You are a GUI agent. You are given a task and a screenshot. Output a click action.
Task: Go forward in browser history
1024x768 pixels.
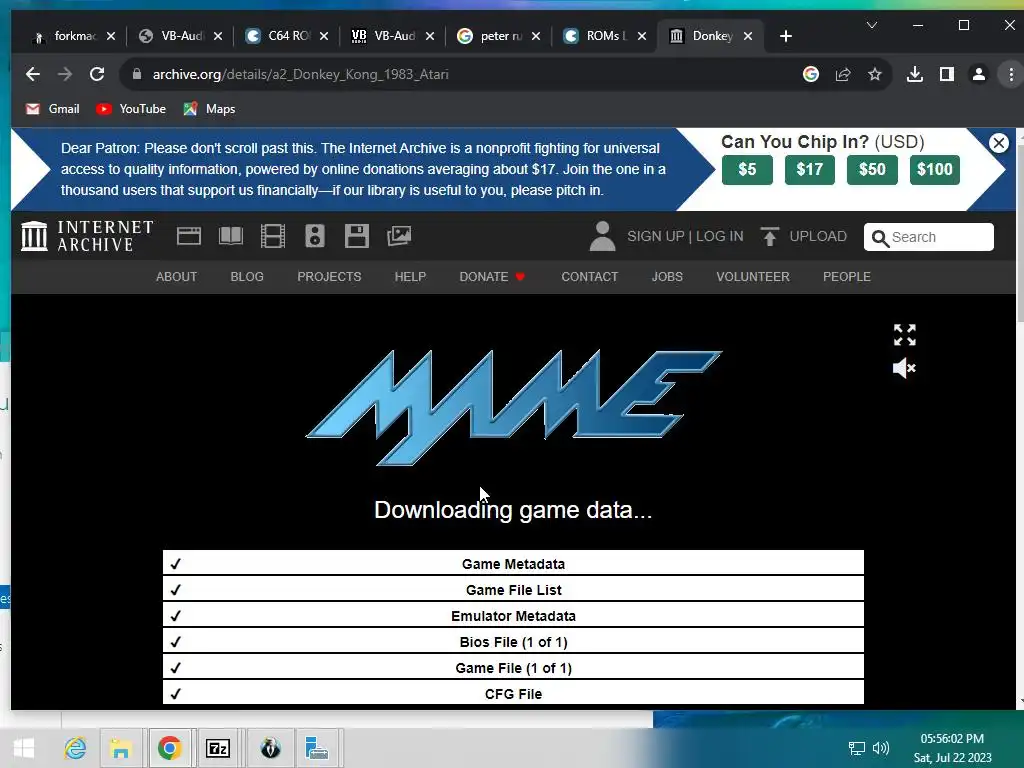pyautogui.click(x=65, y=74)
